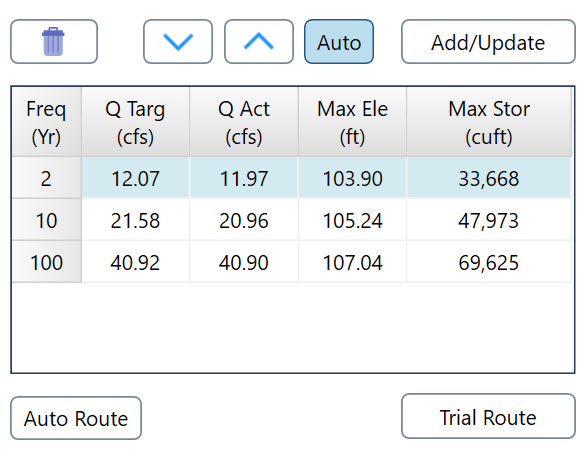This screenshot has height=449, width=584.
Task: Click the Add/Update button
Action: coord(488,42)
